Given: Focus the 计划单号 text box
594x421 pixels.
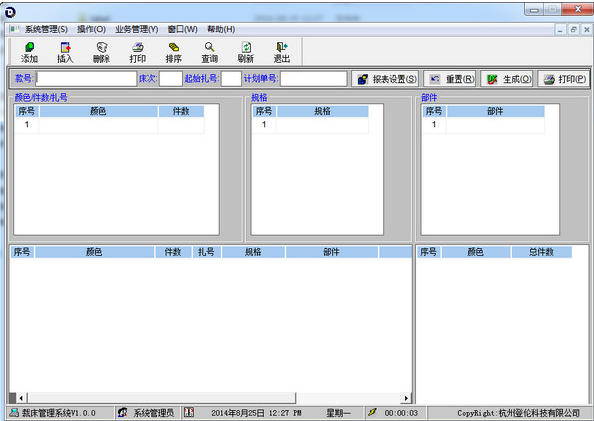Looking at the screenshot, I should [x=314, y=79].
